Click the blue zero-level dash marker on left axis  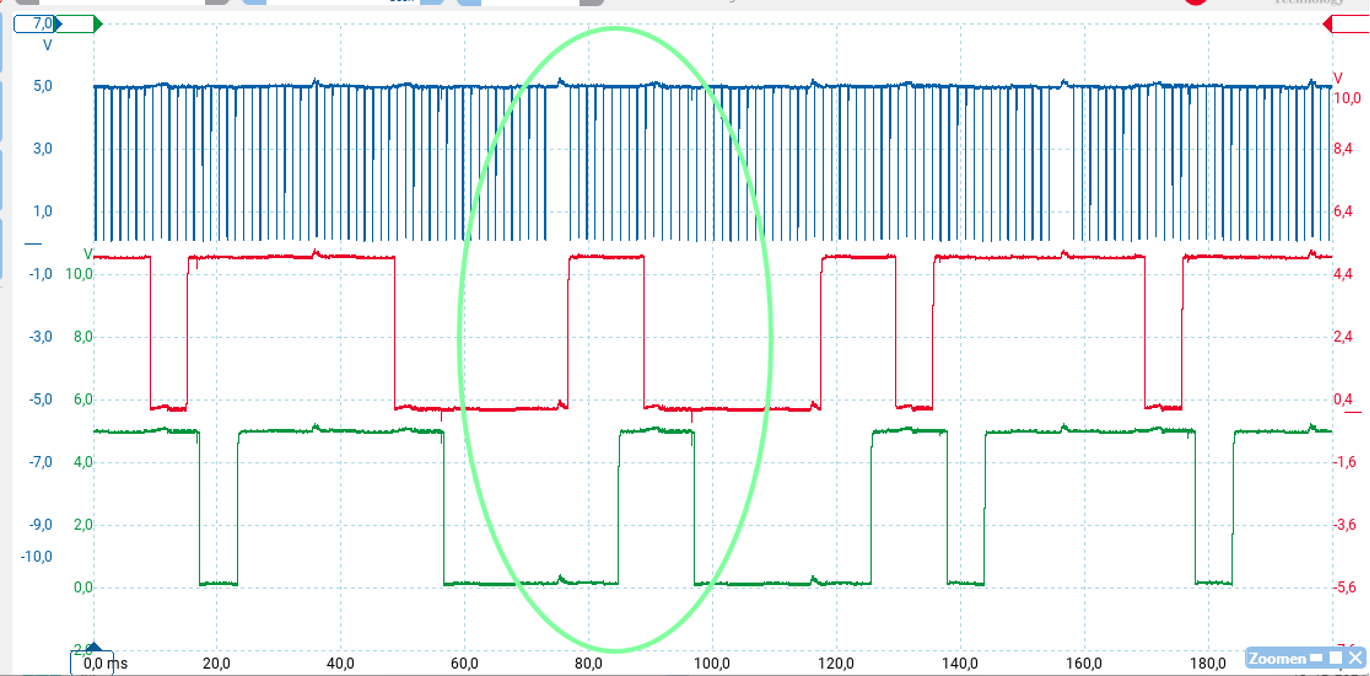(33, 244)
